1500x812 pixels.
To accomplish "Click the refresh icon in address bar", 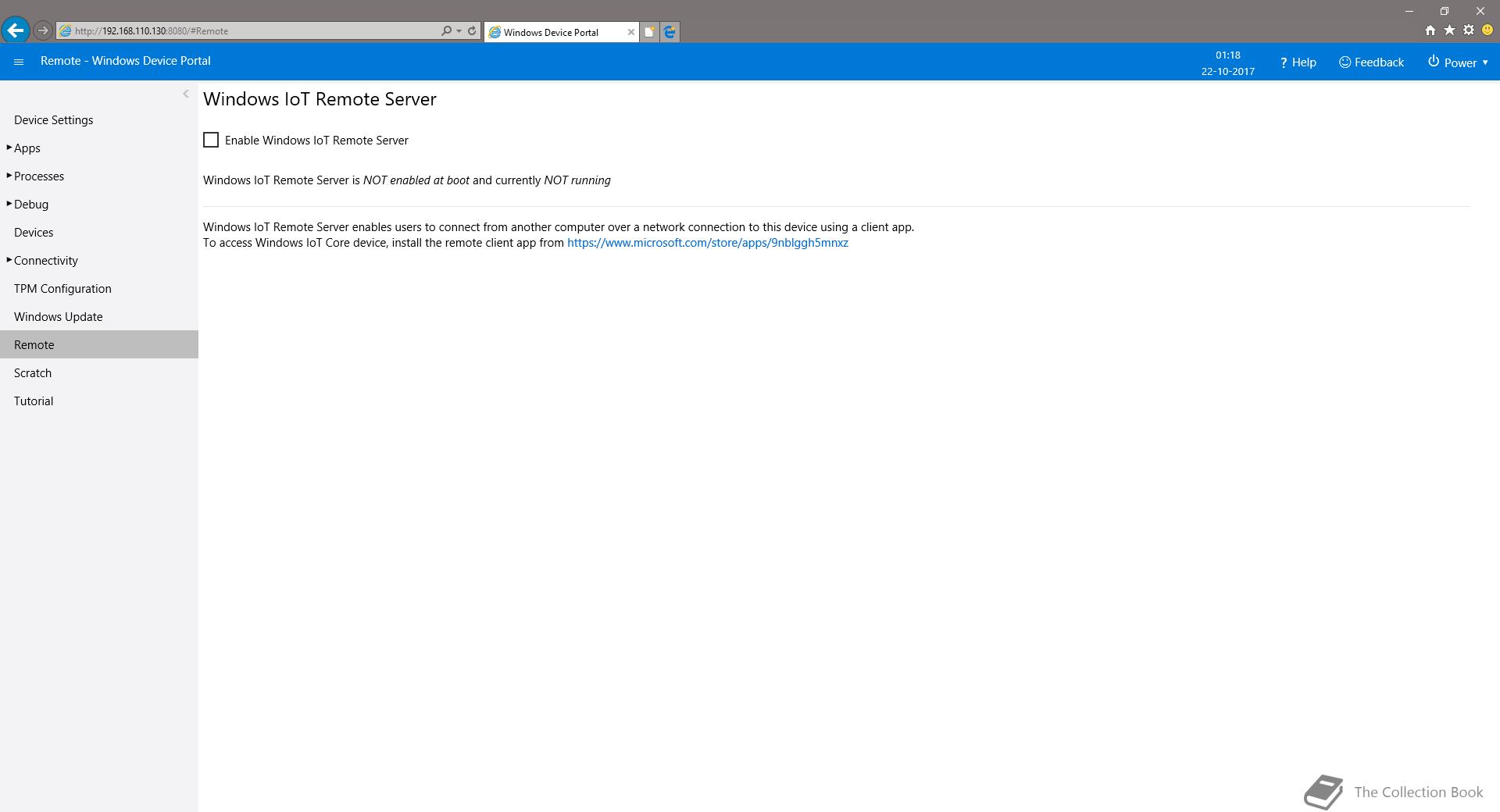I will (x=472, y=31).
